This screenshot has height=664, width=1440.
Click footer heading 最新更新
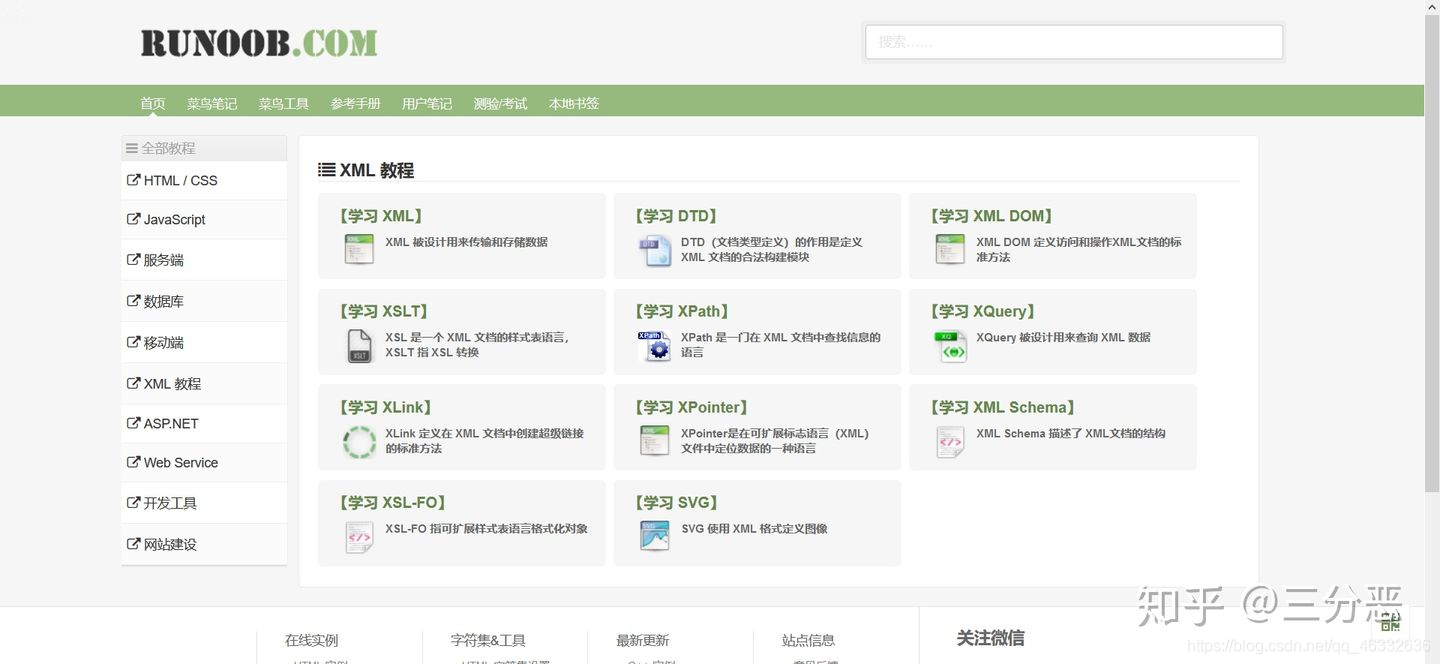(643, 640)
